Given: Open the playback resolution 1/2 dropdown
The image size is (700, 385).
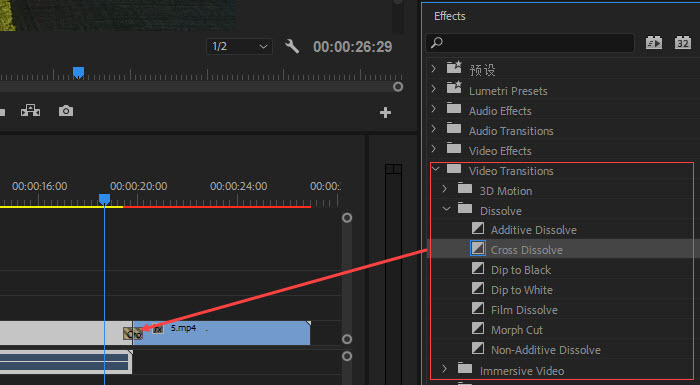Looking at the screenshot, I should (x=239, y=46).
